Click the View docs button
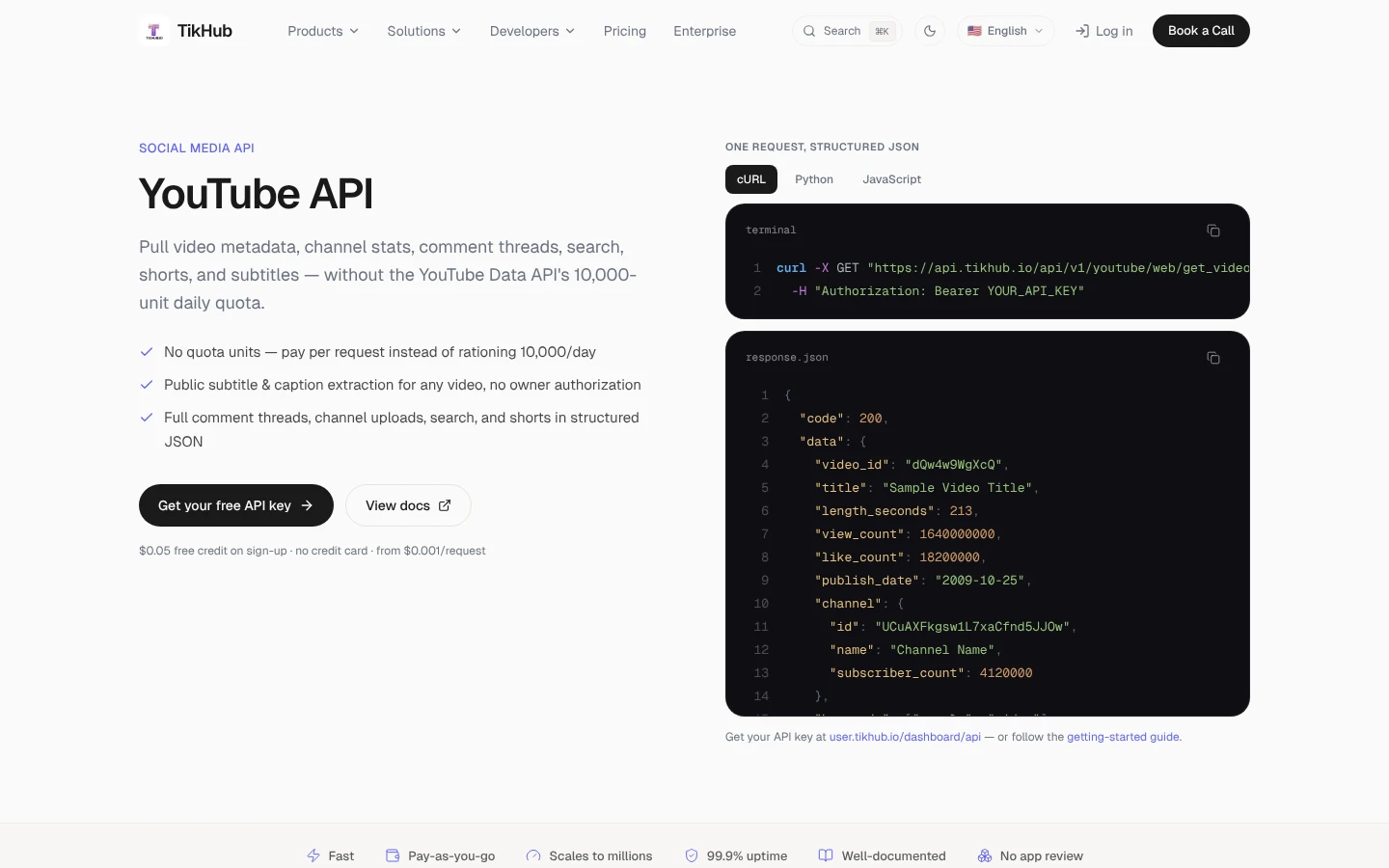Image resolution: width=1389 pixels, height=868 pixels. pos(408,505)
